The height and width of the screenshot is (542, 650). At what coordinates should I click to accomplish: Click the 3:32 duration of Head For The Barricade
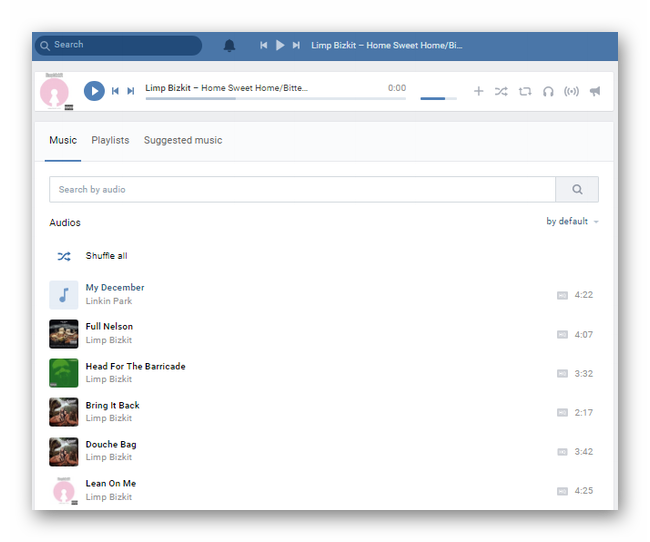pos(584,373)
